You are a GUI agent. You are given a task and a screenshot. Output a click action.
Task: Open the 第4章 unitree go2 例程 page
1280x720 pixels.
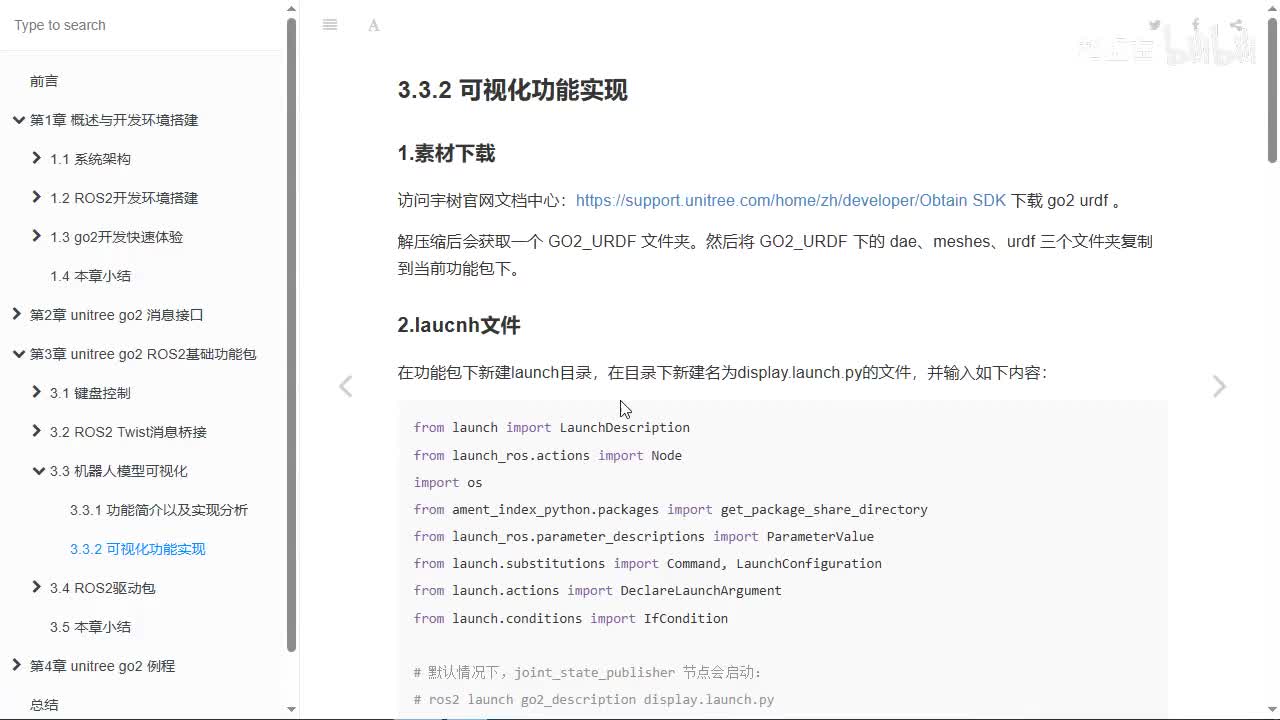(x=102, y=666)
